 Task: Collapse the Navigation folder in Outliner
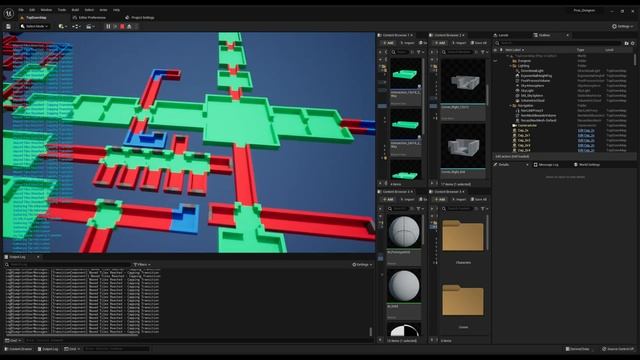coord(510,106)
